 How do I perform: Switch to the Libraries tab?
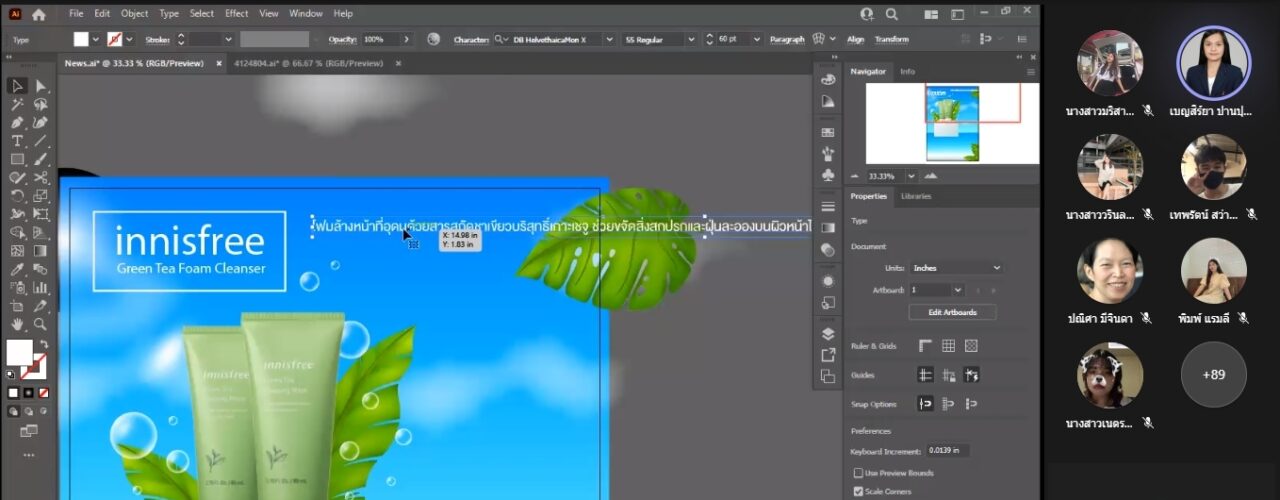[x=915, y=196]
